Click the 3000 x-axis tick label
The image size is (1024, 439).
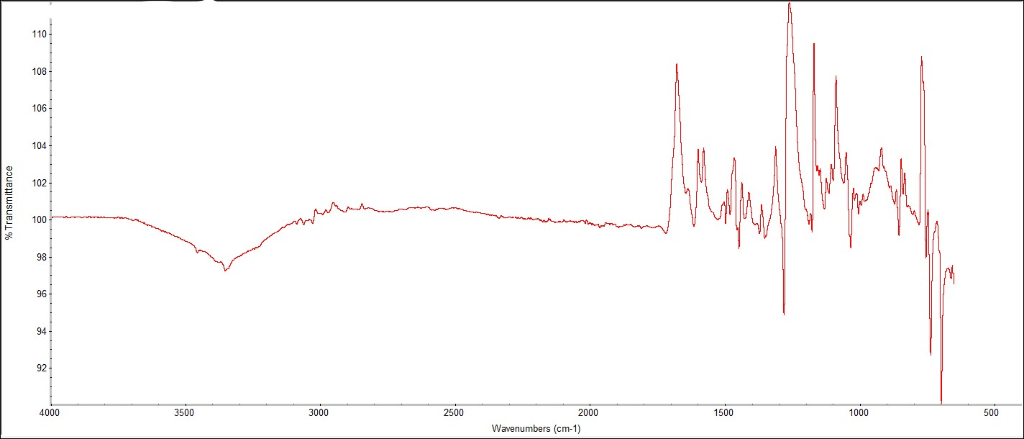click(319, 414)
